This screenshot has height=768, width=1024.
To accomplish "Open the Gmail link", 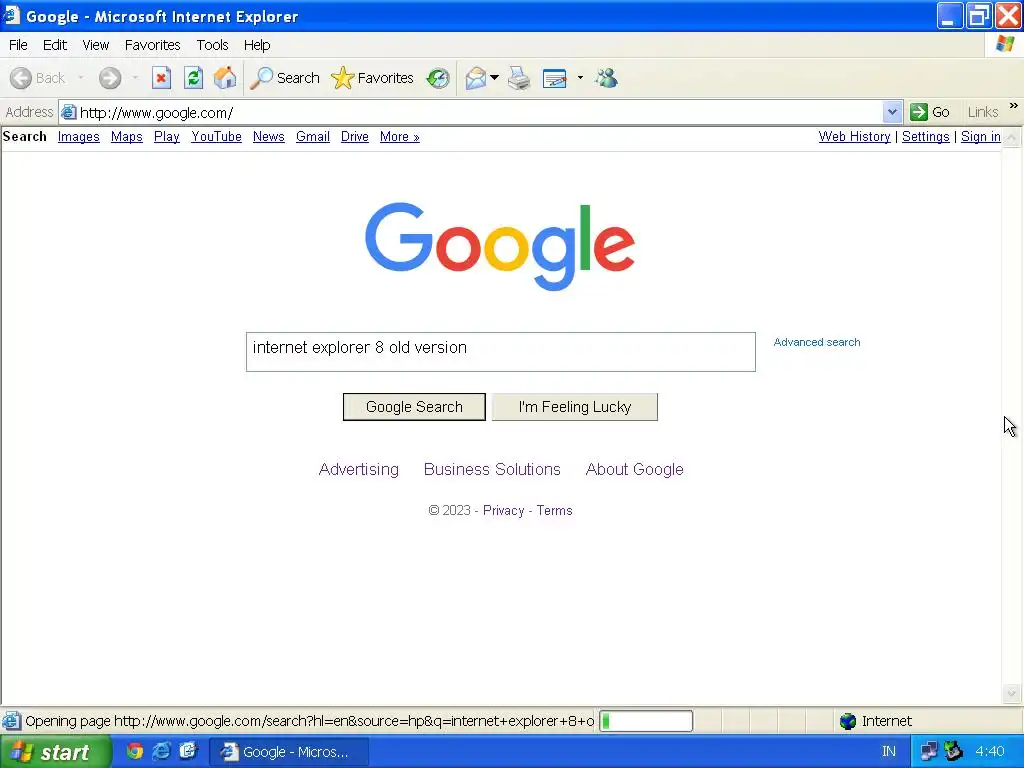I will click(x=313, y=136).
